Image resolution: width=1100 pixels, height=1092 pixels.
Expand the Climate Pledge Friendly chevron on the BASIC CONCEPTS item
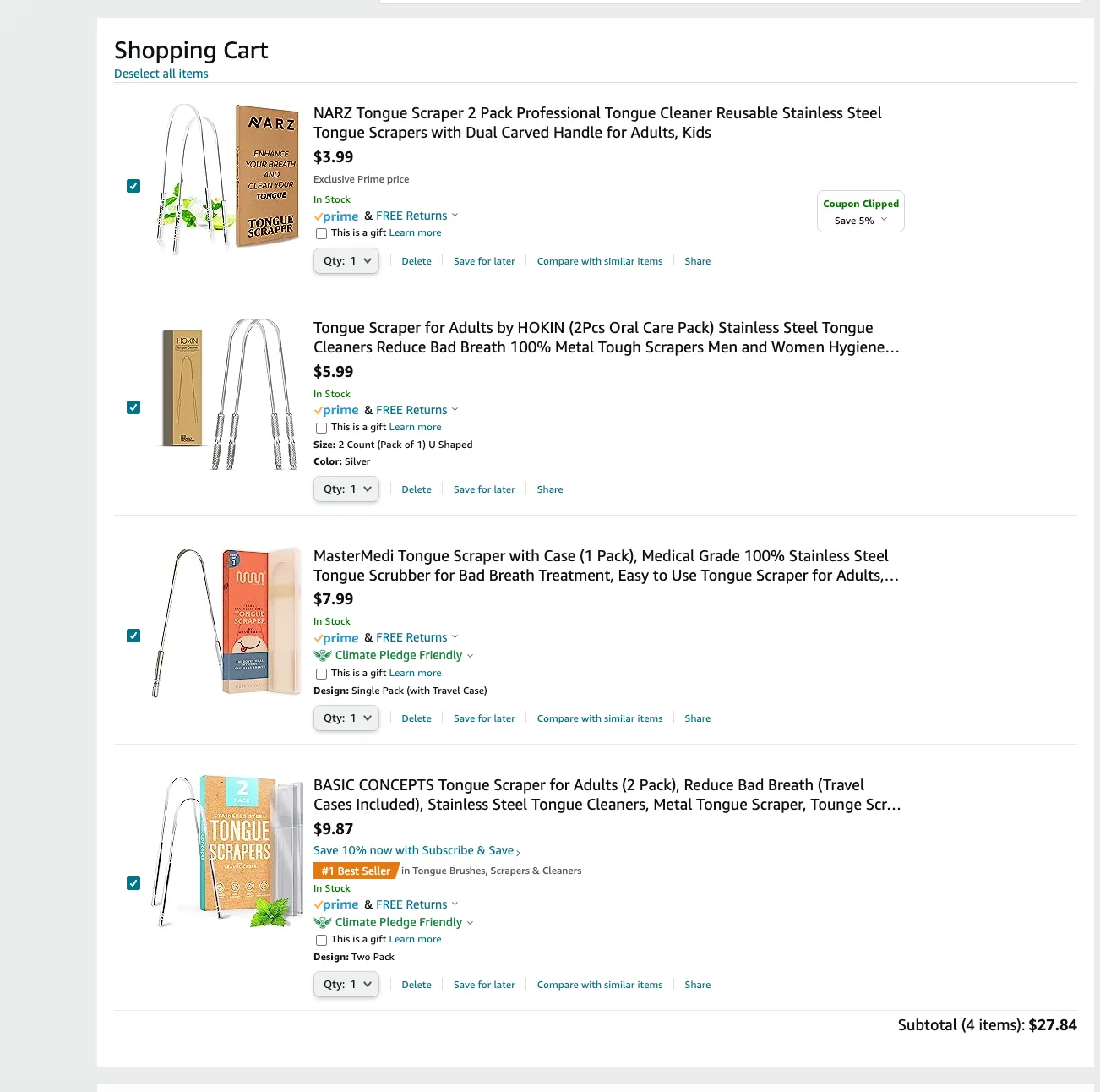tap(470, 923)
